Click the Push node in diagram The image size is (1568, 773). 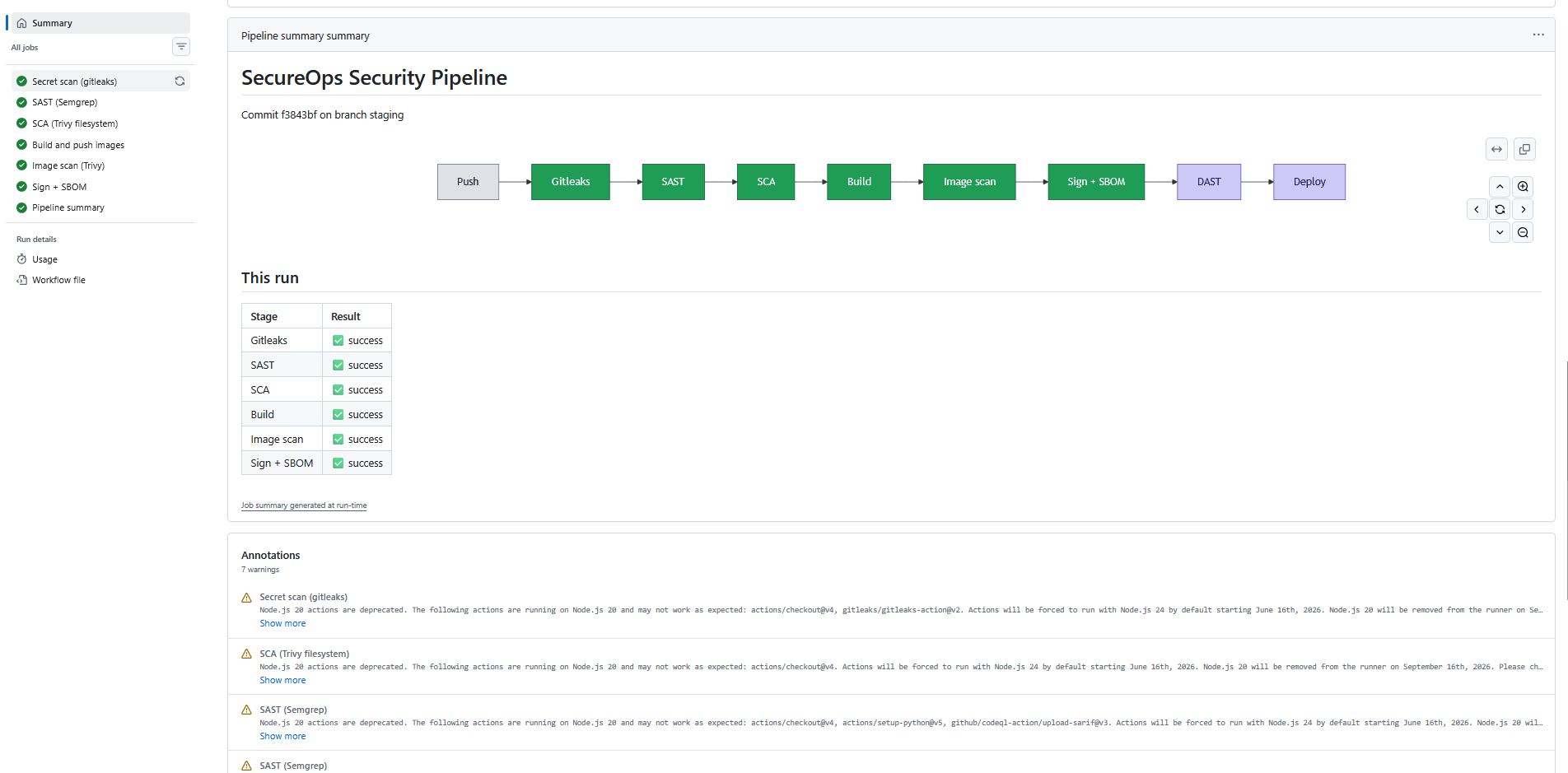pyautogui.click(x=468, y=182)
